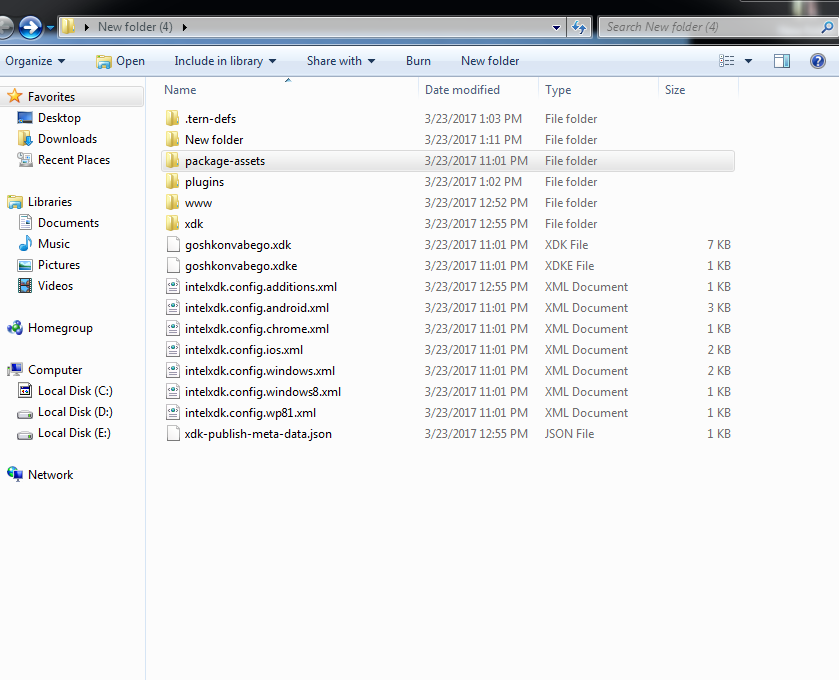
Task: Click XDKE File type label
Action: [x=569, y=266]
